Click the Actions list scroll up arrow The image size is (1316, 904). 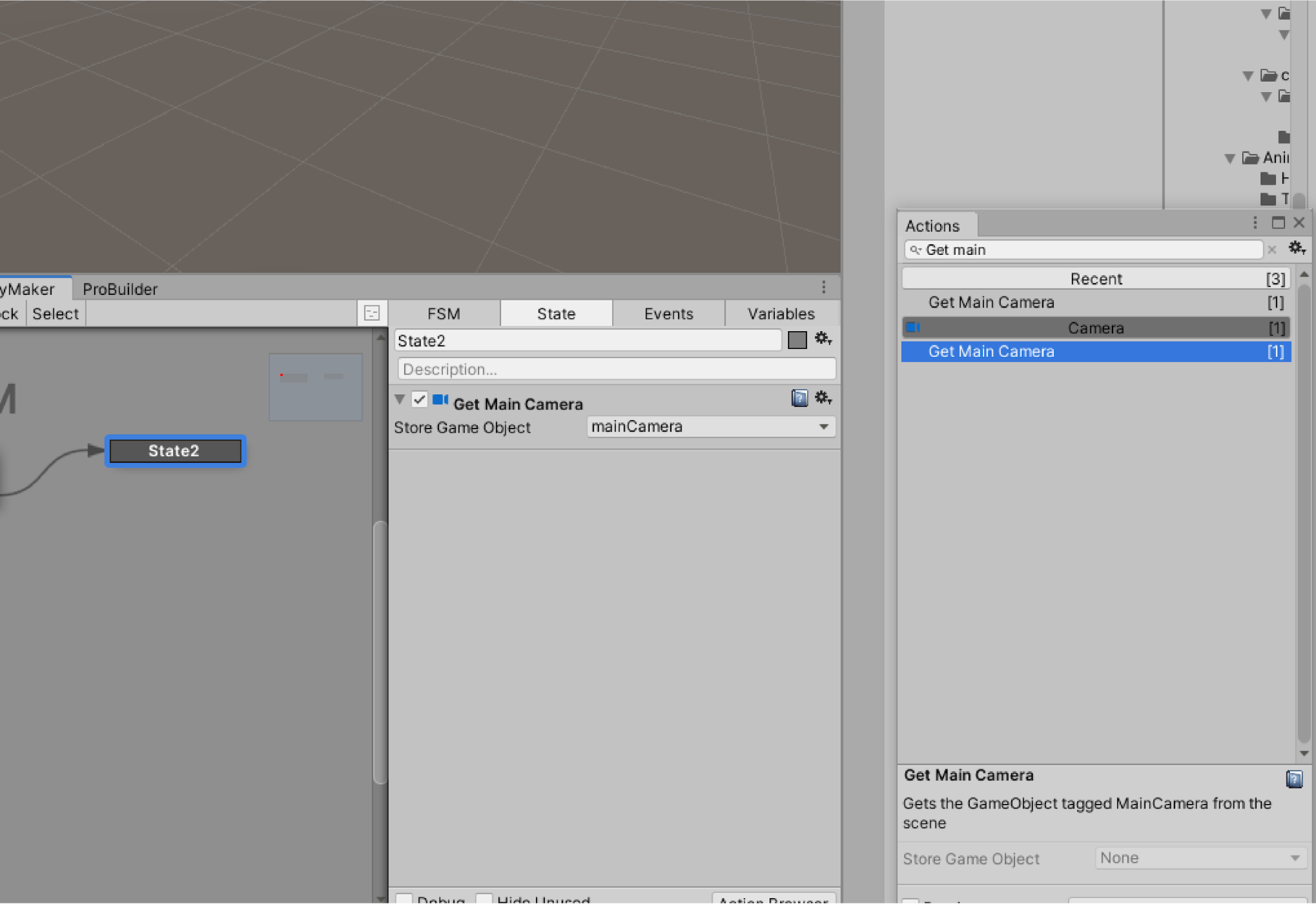(1304, 273)
